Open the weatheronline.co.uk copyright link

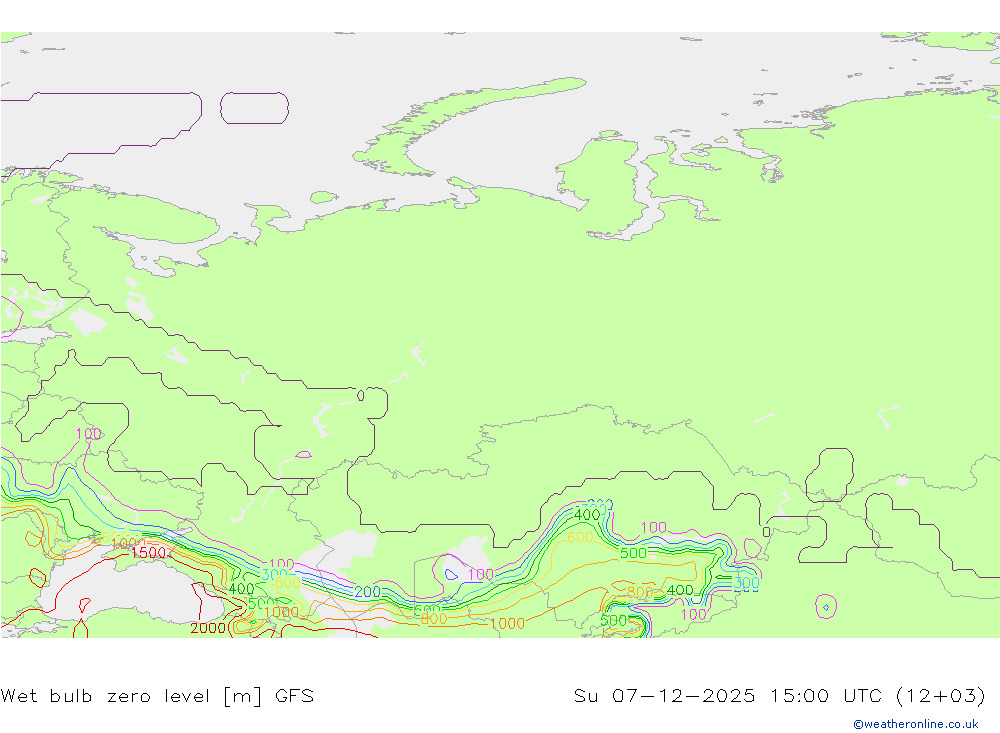tap(916, 724)
